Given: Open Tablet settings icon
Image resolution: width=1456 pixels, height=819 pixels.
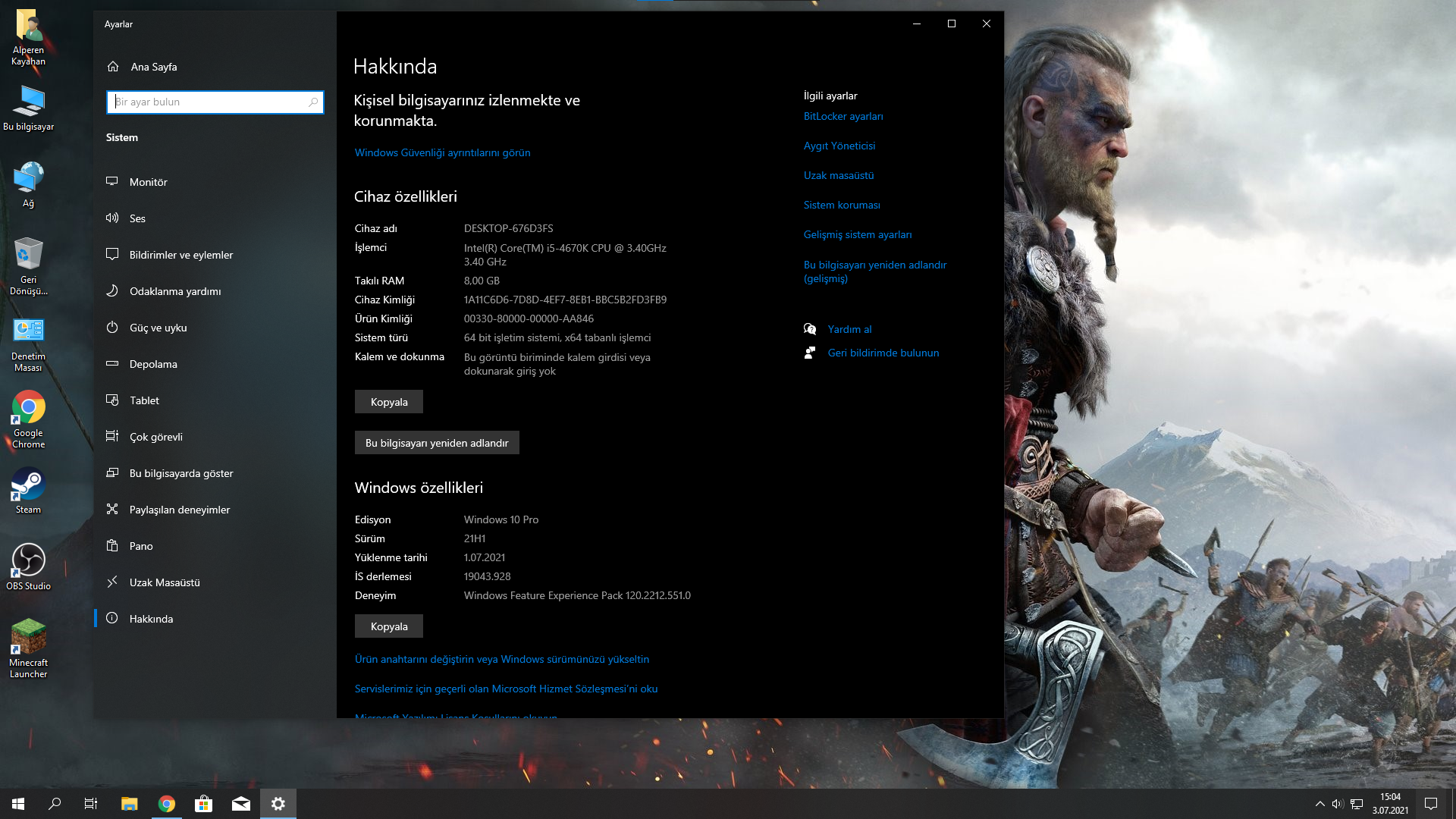Looking at the screenshot, I should coord(112,400).
